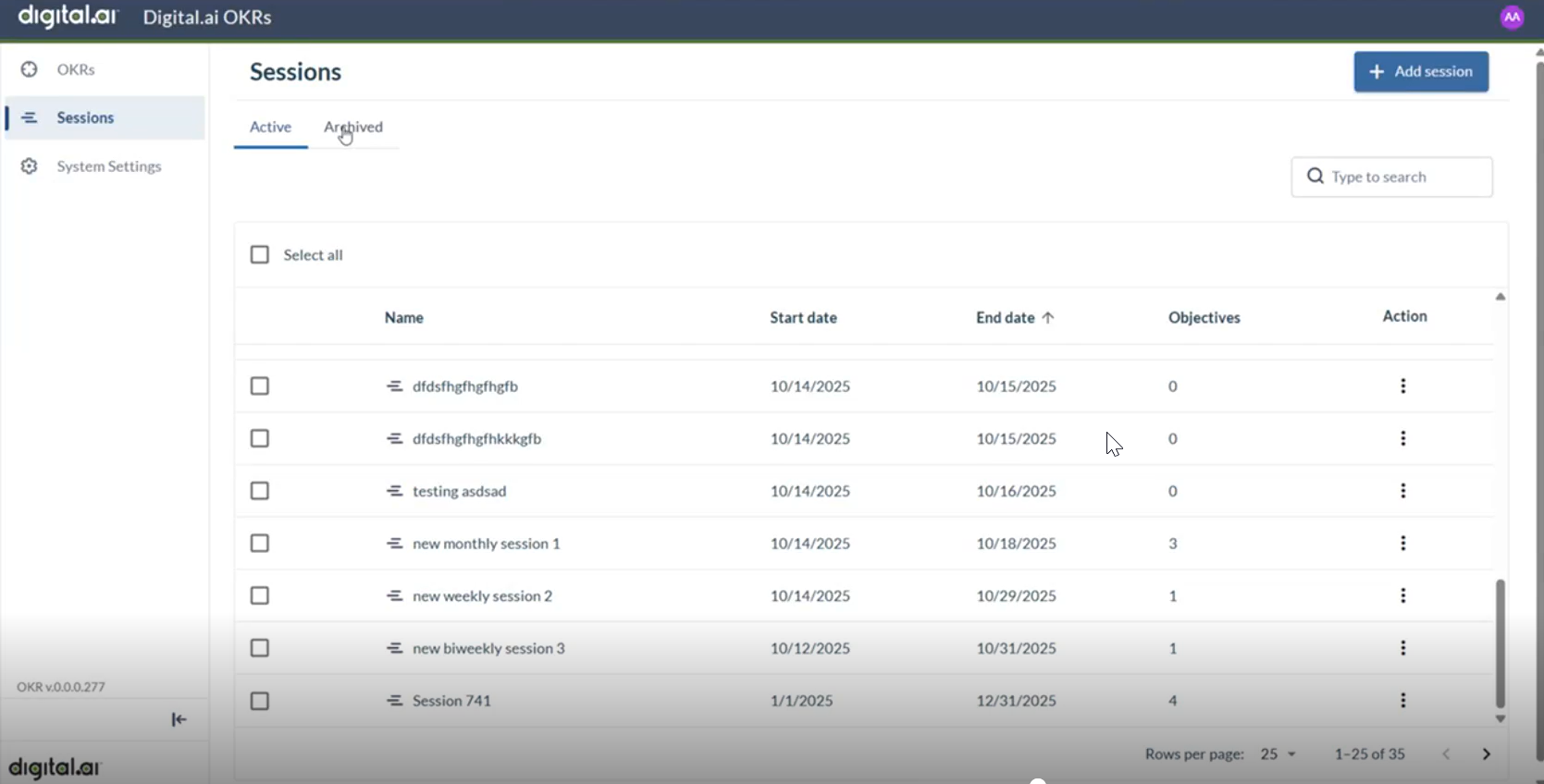Sort by the Start date column header
The image size is (1544, 784).
click(803, 317)
